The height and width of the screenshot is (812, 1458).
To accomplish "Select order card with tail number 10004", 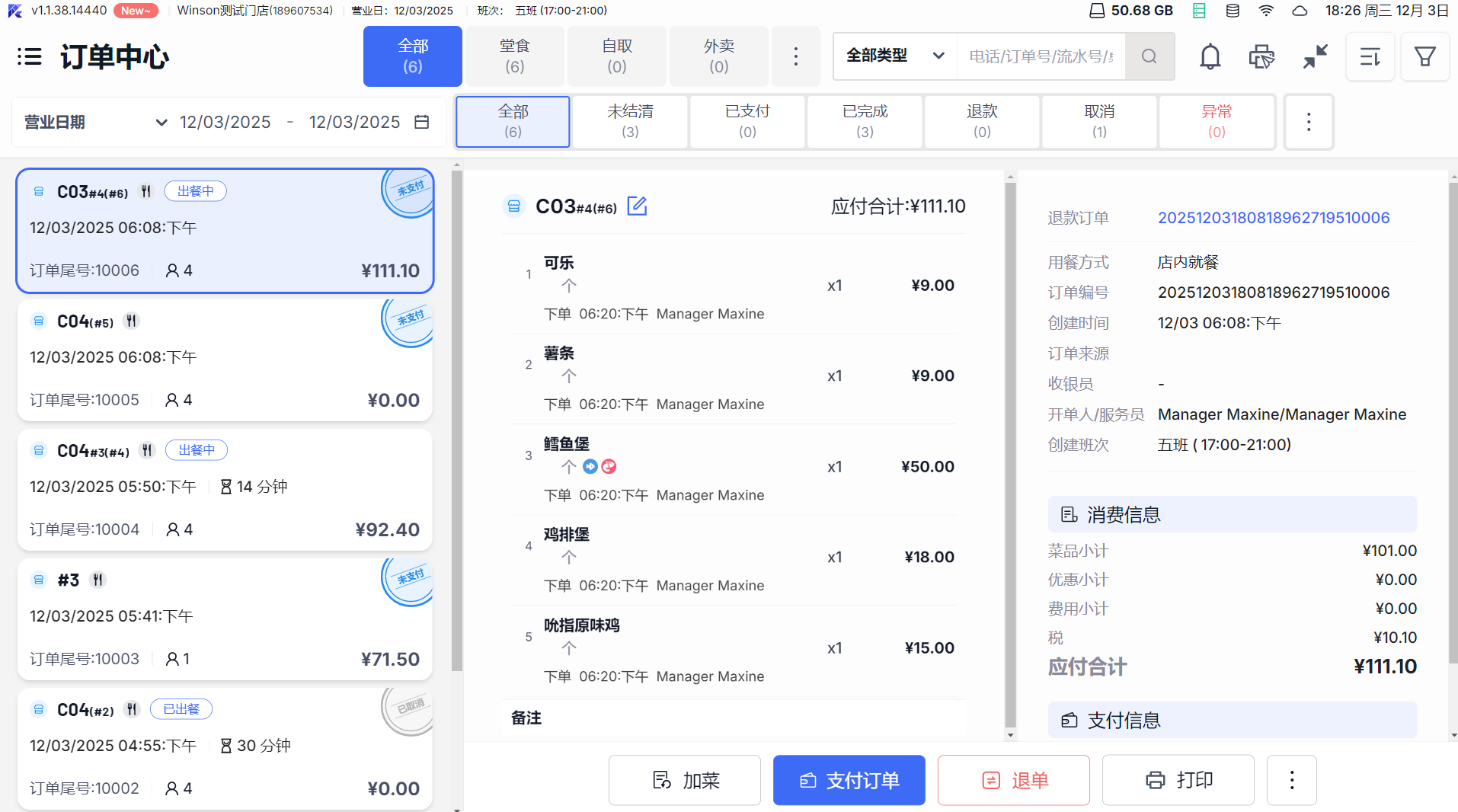I will coord(225,490).
